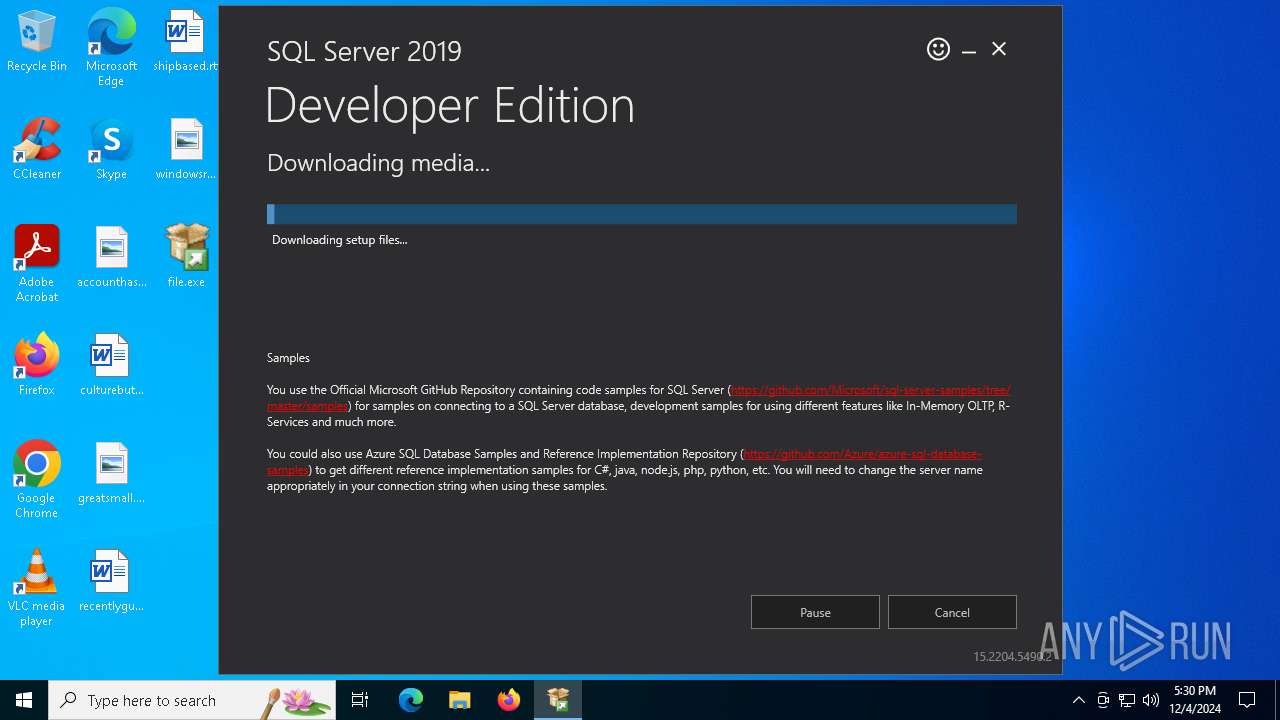The image size is (1280, 720).
Task: Launch VLC media player from desktop
Action: (x=37, y=588)
